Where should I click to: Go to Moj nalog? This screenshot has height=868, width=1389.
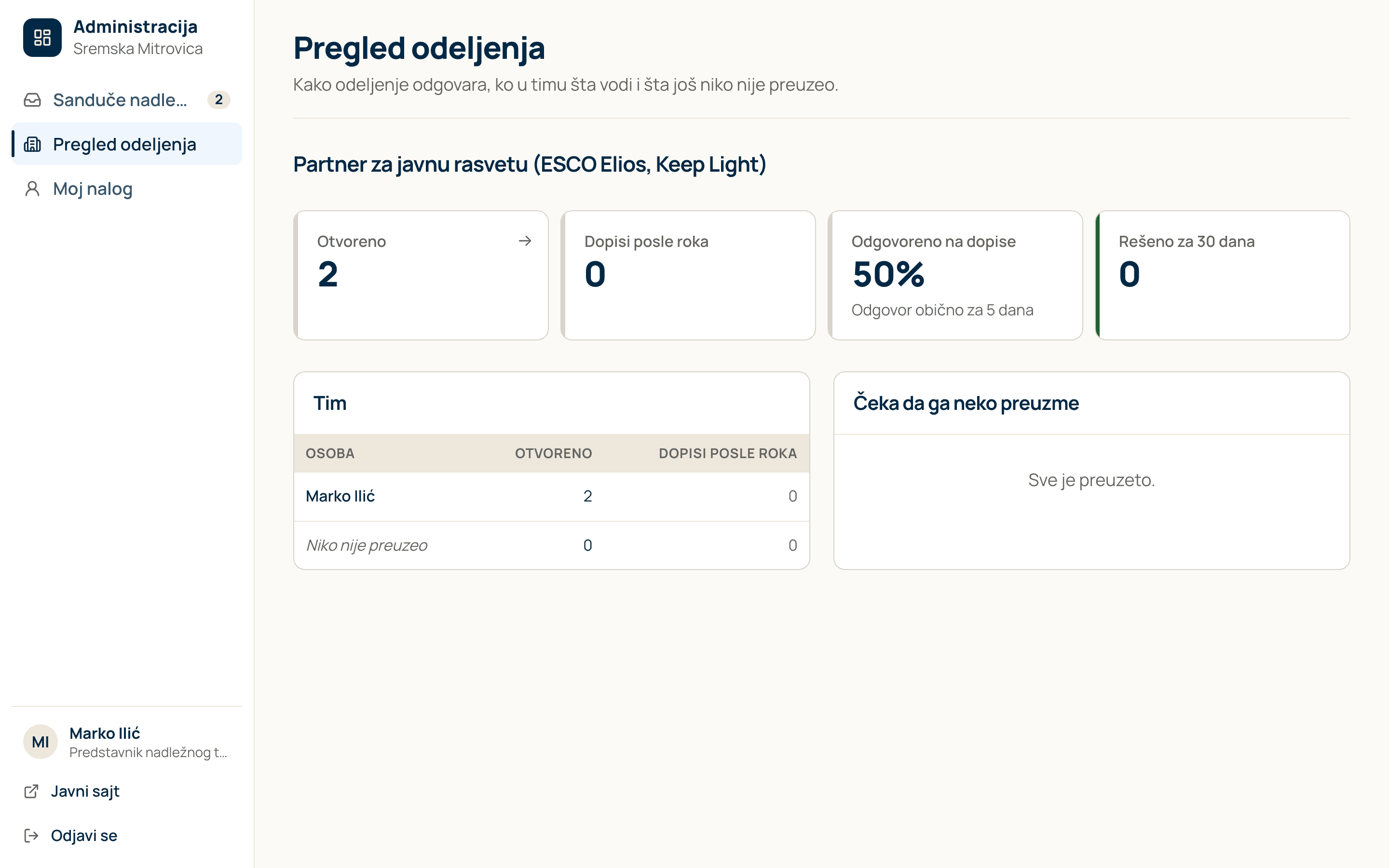(x=127, y=189)
